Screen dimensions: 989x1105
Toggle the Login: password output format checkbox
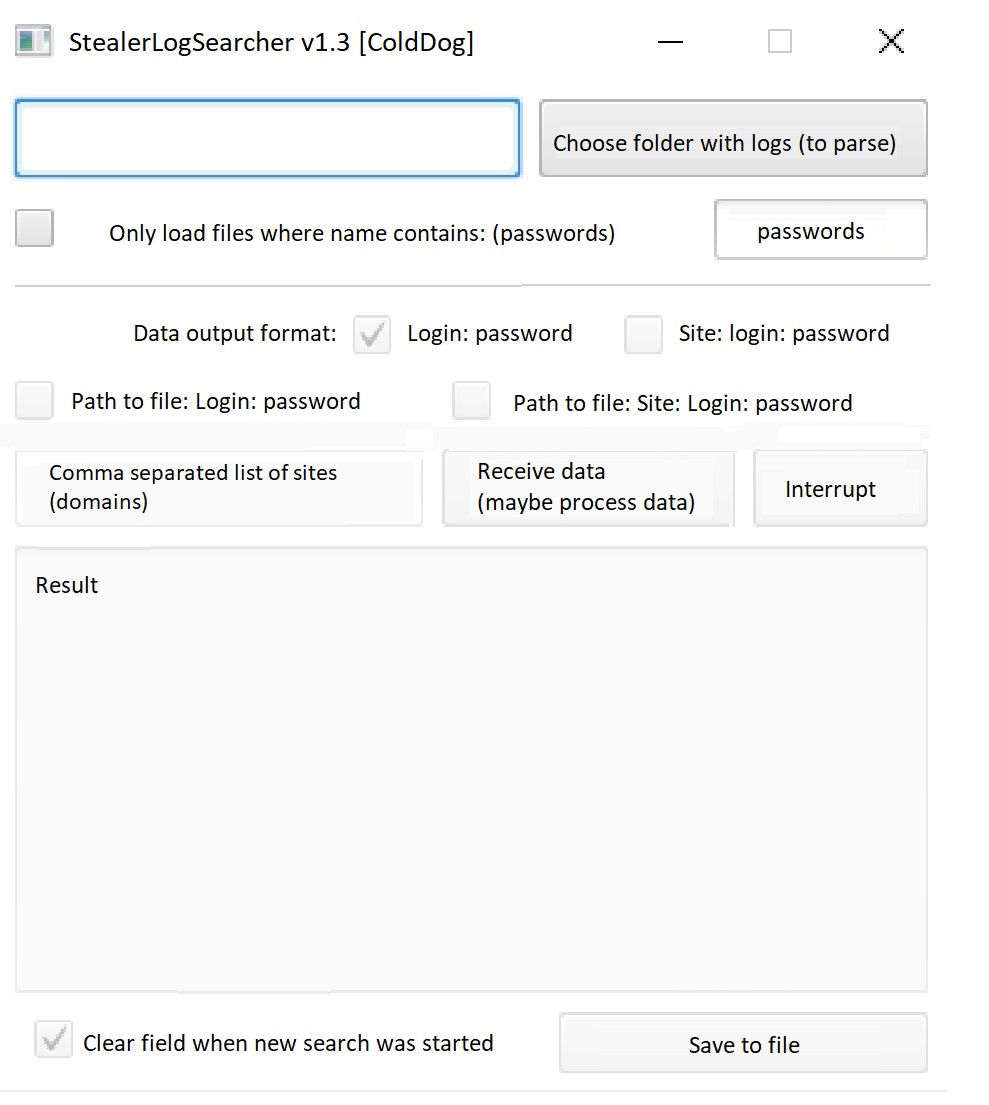click(x=372, y=335)
